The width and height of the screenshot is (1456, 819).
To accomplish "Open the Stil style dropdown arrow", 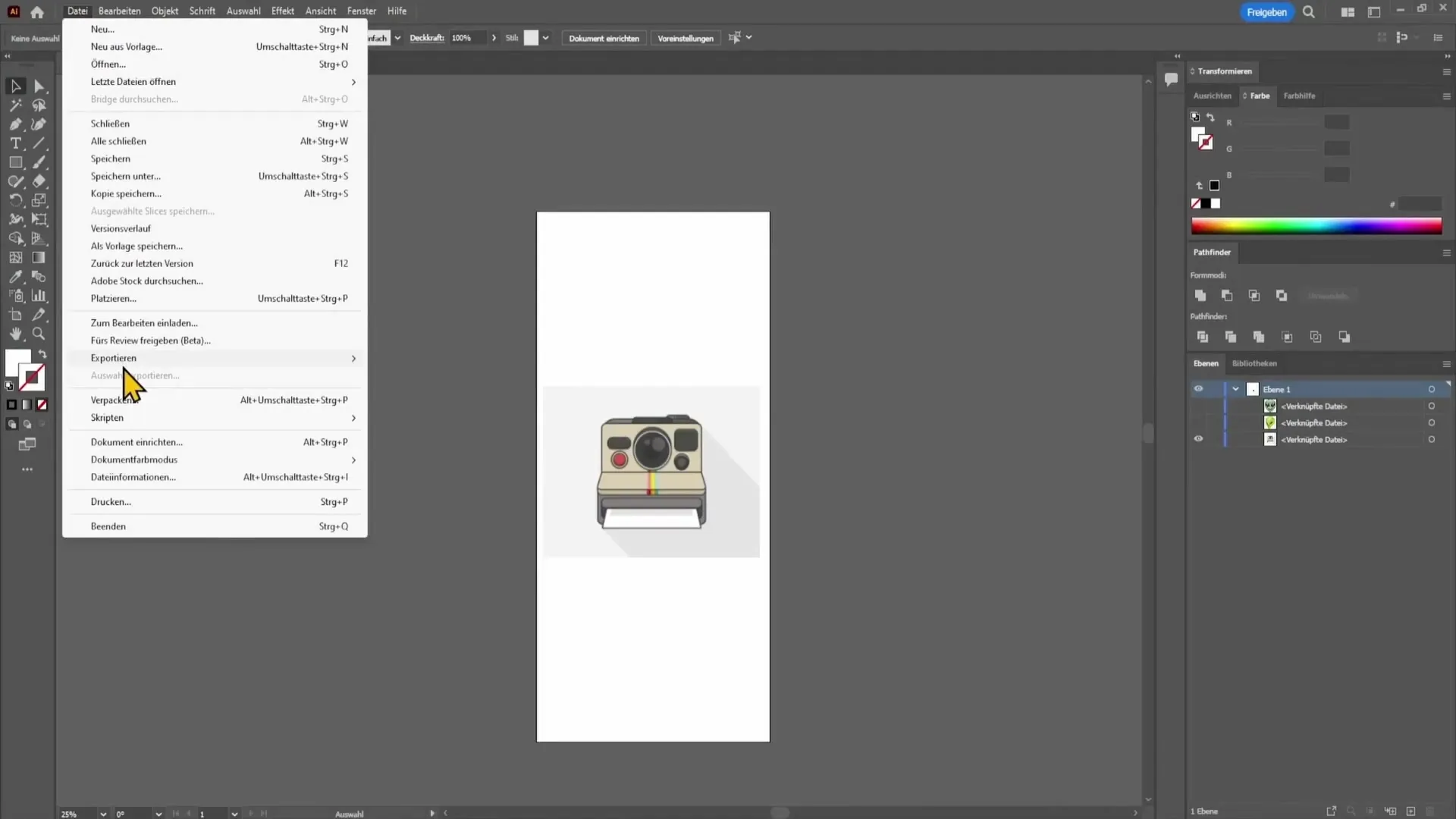I will click(545, 38).
